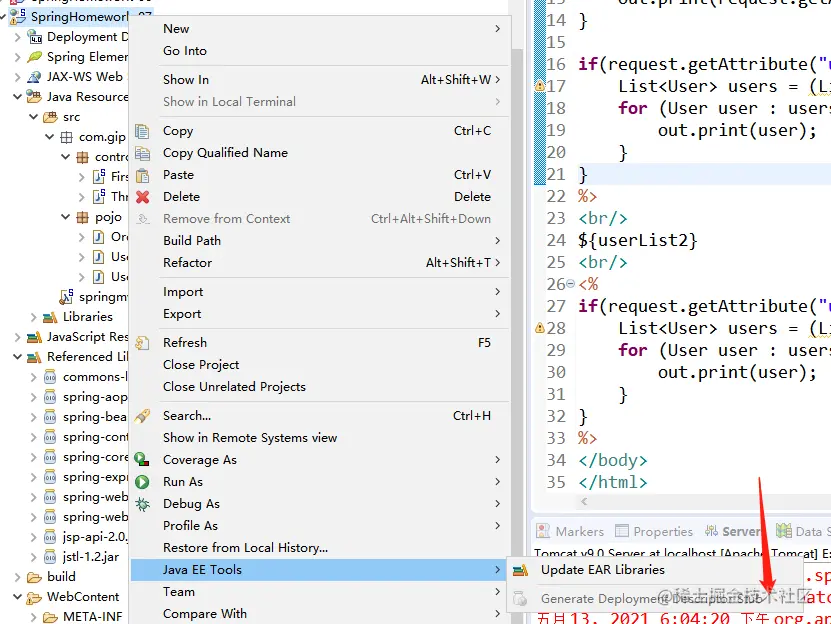
Task: Select Restore from Local History
Action: coord(320,548)
